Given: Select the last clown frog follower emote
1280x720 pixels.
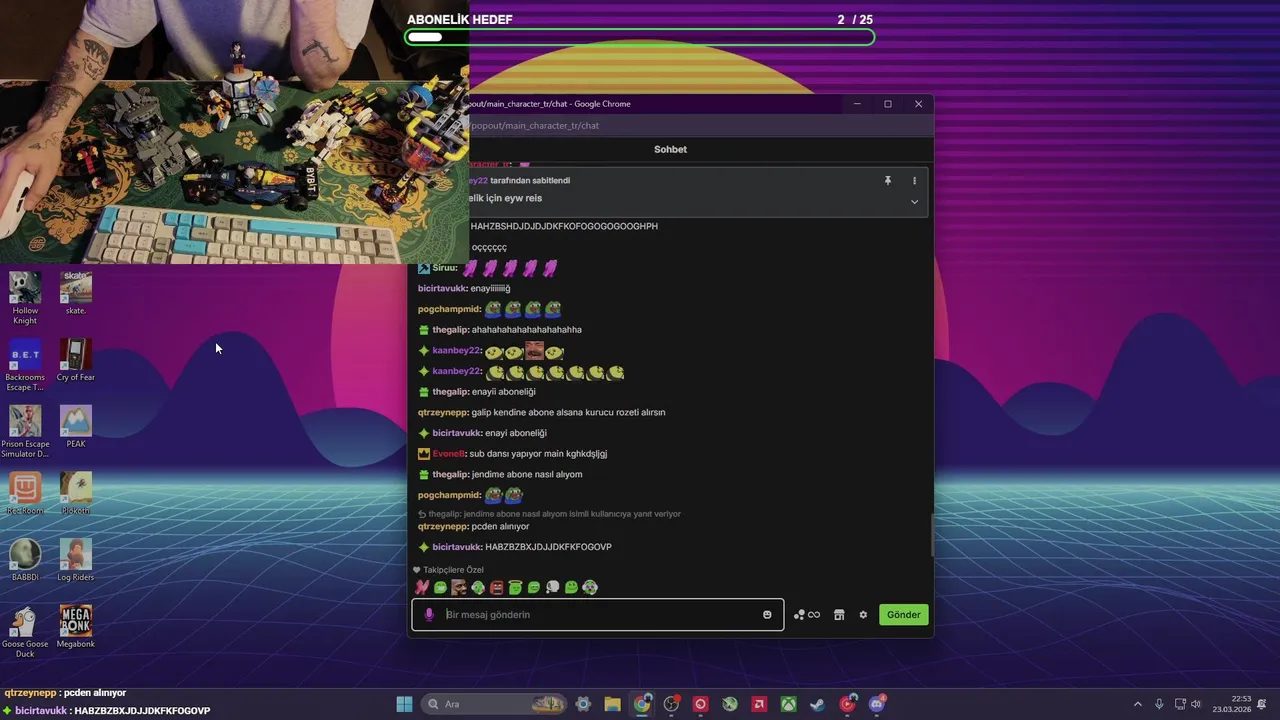Looking at the screenshot, I should click(590, 587).
